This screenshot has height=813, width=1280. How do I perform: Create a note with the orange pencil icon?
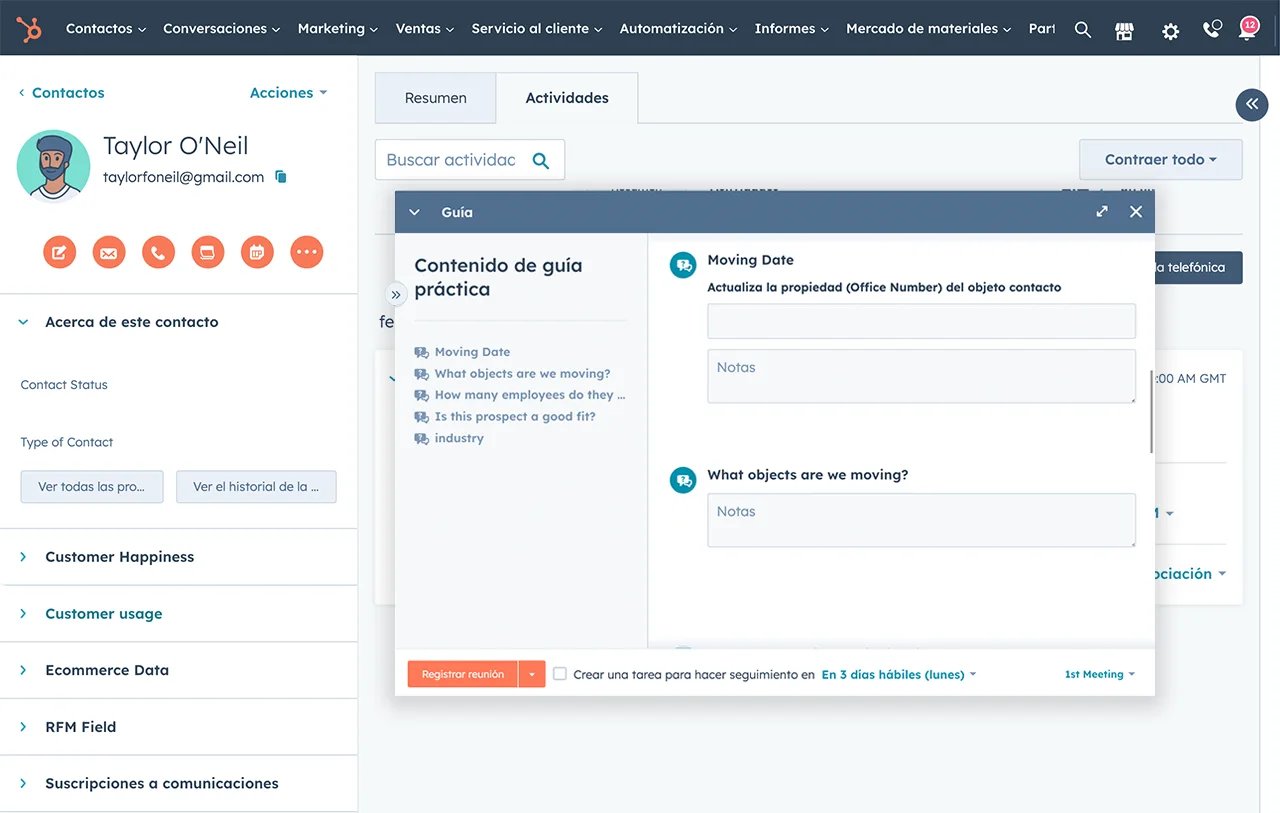click(x=59, y=252)
